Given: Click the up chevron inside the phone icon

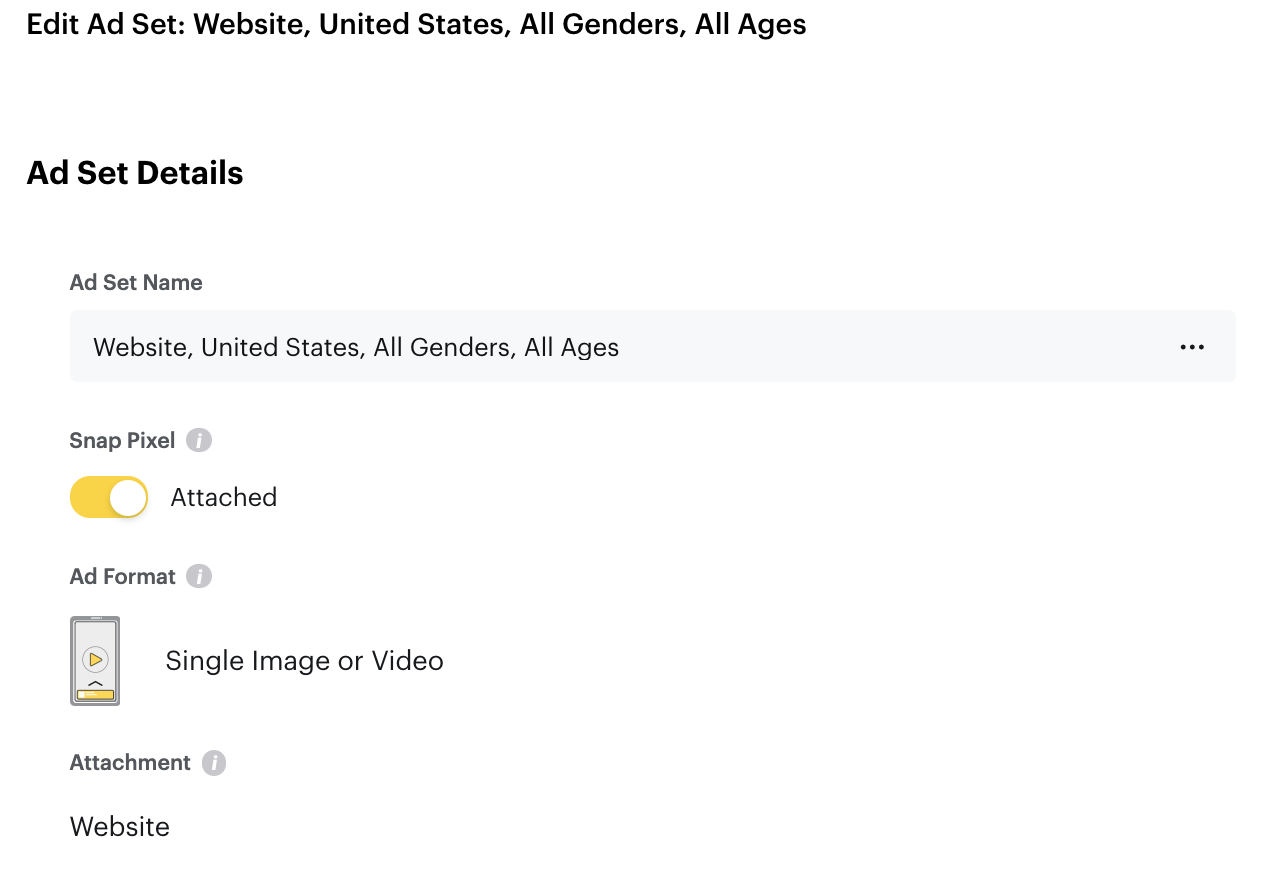Looking at the screenshot, I should pyautogui.click(x=95, y=682).
